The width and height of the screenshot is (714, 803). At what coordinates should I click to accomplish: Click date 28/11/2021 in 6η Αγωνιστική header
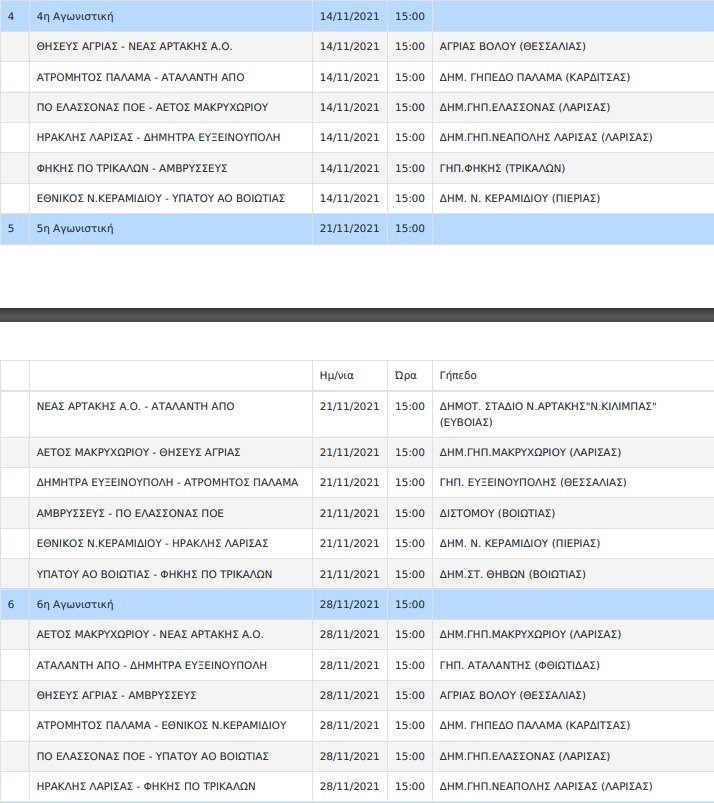[349, 604]
